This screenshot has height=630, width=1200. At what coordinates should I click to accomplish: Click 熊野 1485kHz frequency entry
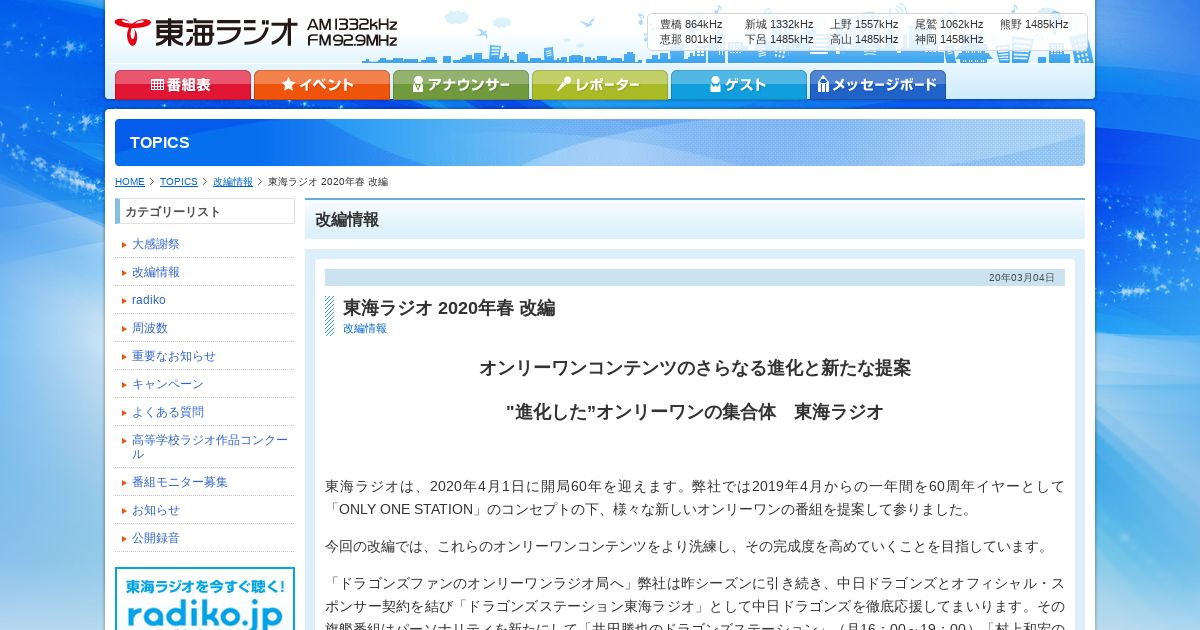(x=1034, y=24)
